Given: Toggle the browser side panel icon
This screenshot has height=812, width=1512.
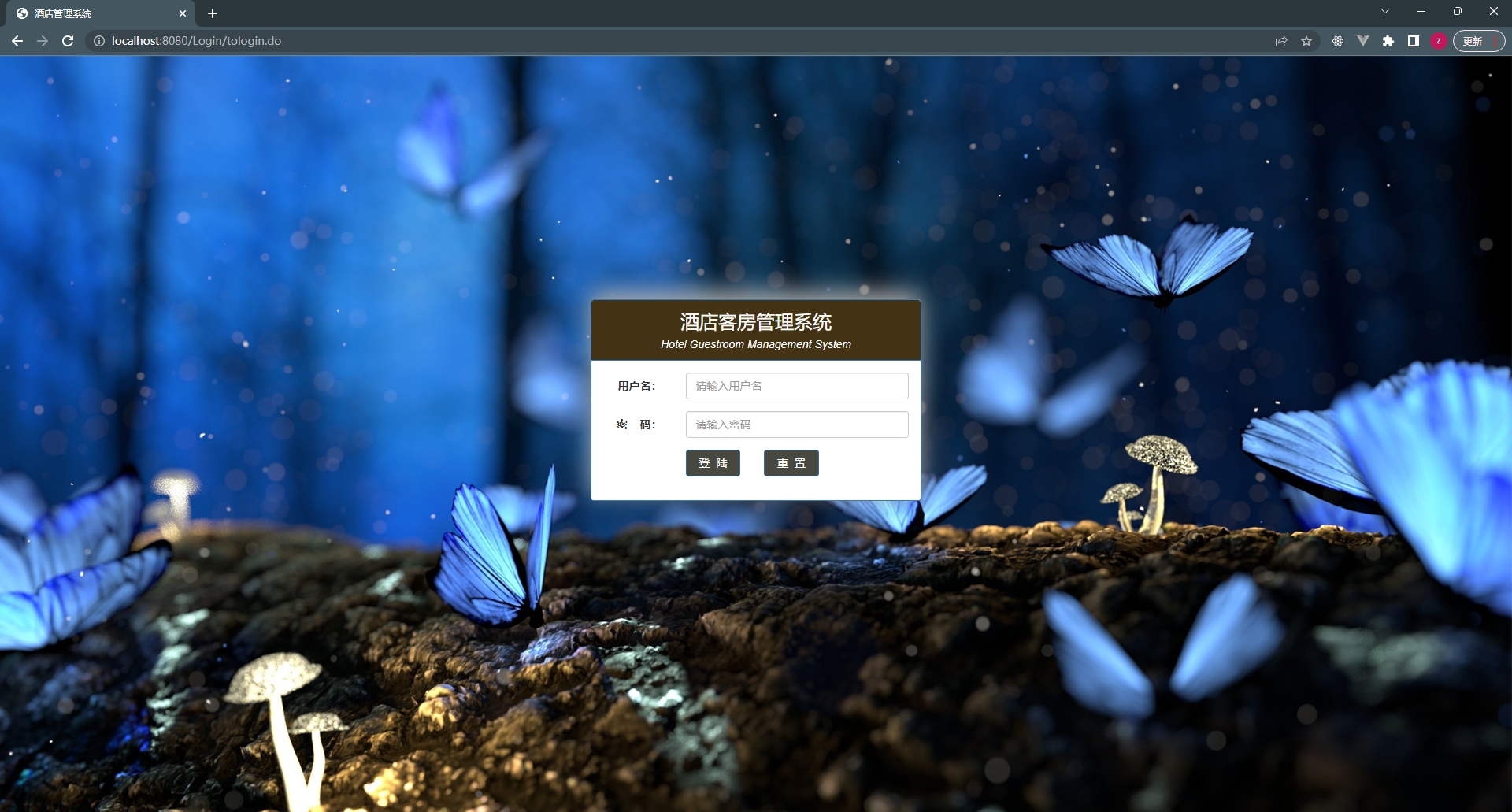Looking at the screenshot, I should point(1414,41).
